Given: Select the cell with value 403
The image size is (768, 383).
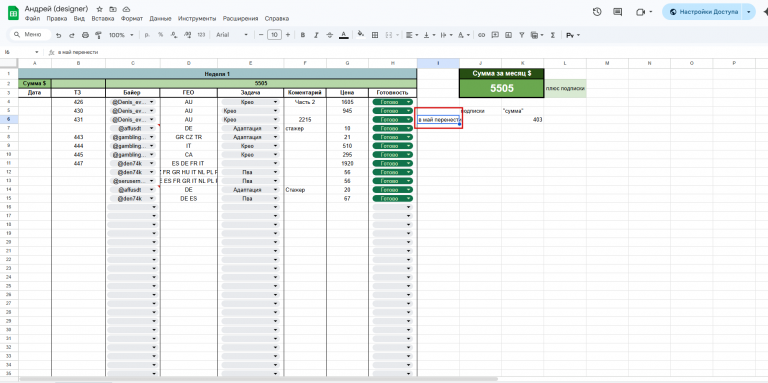Looking at the screenshot, I should (x=522, y=120).
